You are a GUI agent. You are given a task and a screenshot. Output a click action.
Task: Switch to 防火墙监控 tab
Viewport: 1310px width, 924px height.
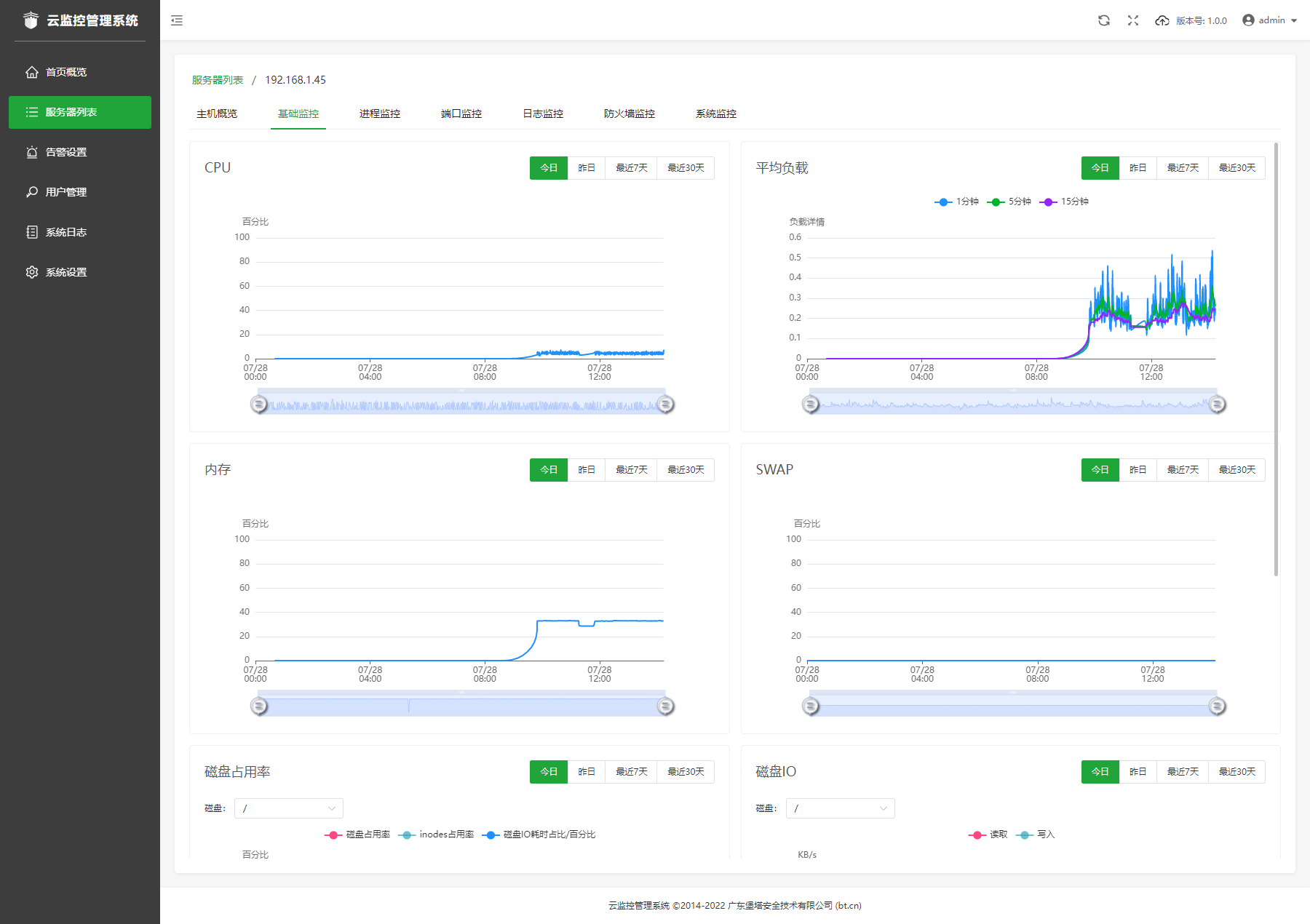(630, 113)
